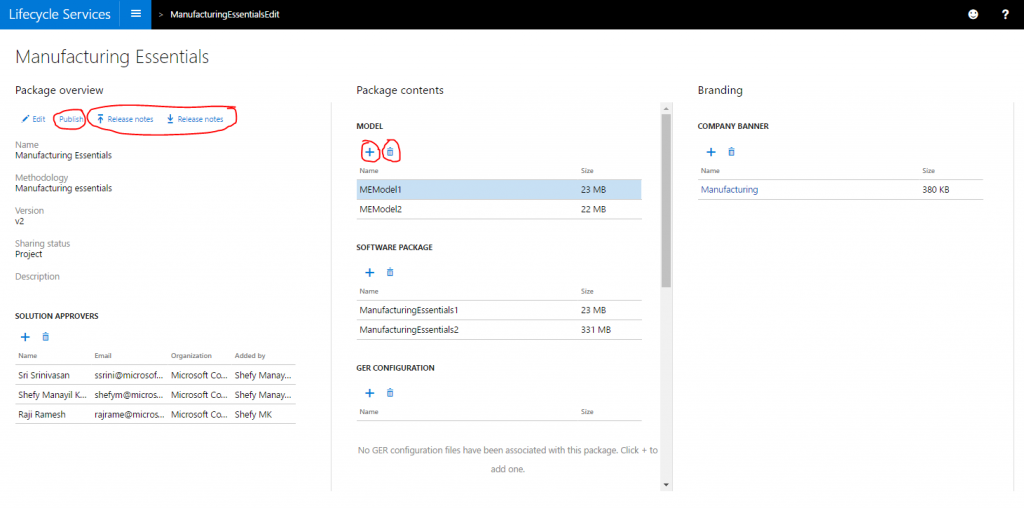Download release notes with down-arrow button
Image resolution: width=1024 pixels, height=508 pixels.
[x=195, y=119]
